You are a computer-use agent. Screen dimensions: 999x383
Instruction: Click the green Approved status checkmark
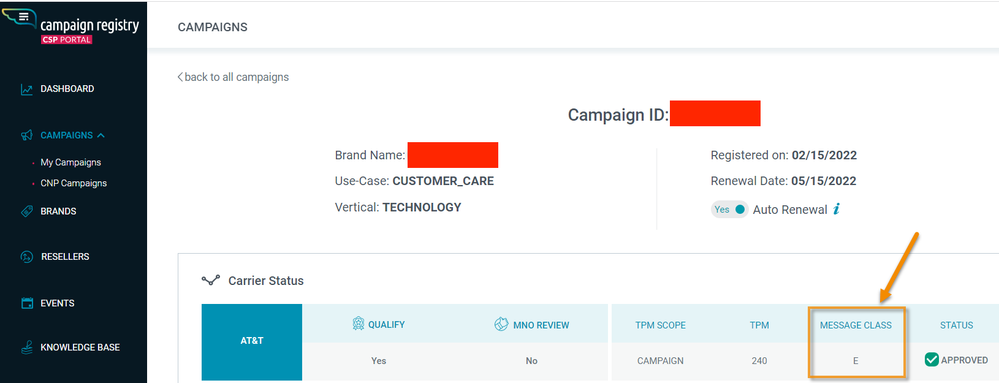[931, 360]
